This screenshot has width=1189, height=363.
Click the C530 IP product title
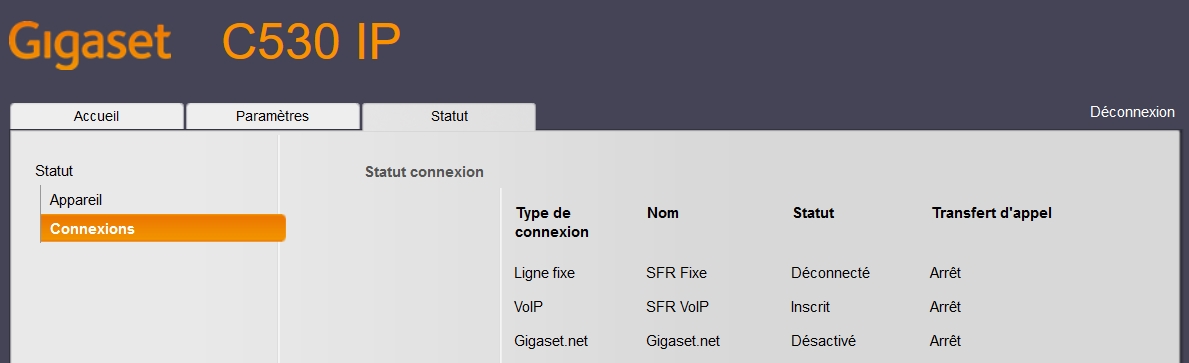[x=311, y=44]
